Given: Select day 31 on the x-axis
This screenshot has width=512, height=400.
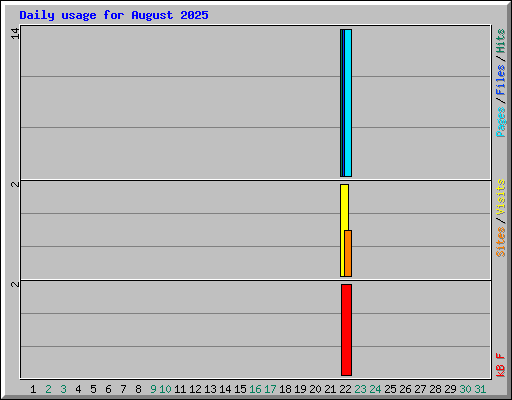Looking at the screenshot, I should (480, 389).
